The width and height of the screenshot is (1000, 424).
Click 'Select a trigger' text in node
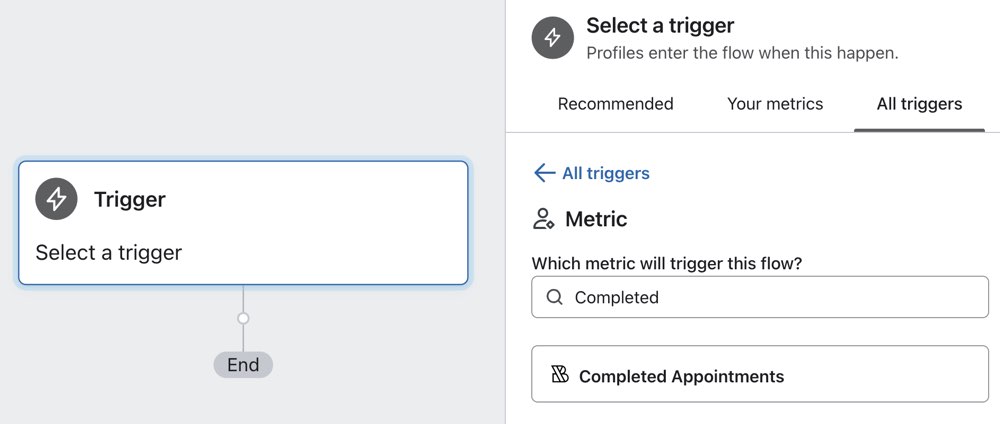(x=109, y=252)
